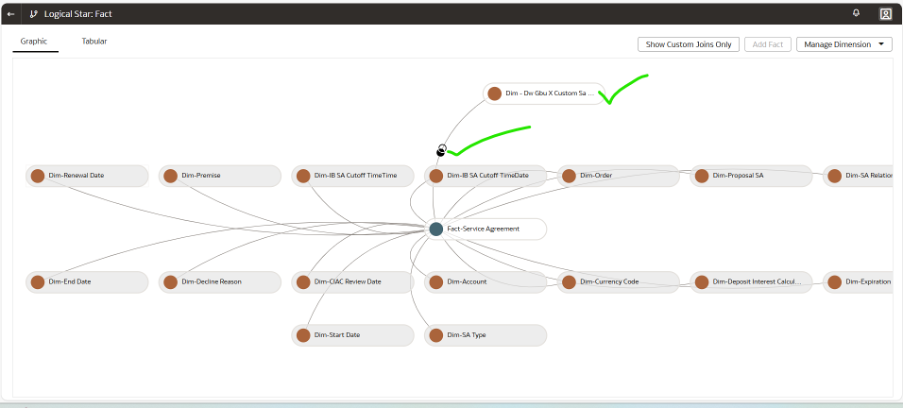Click the back arrow in header

coord(11,14)
